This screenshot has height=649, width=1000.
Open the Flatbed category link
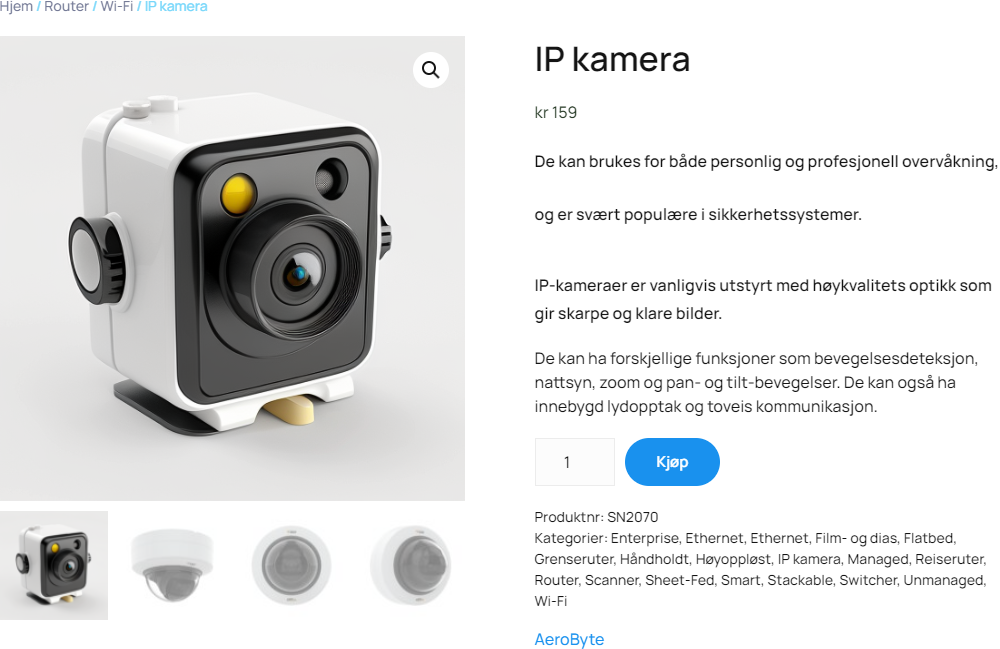929,538
